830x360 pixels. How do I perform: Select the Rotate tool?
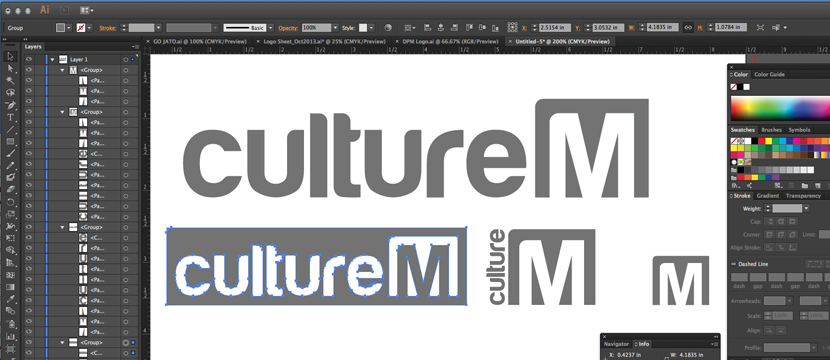(x=11, y=202)
